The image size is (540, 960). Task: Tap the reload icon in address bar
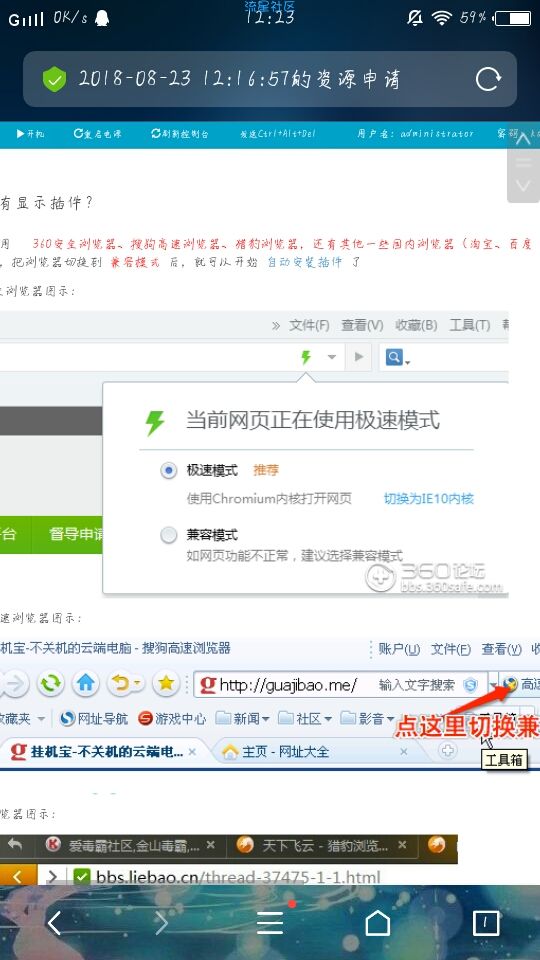tap(489, 79)
